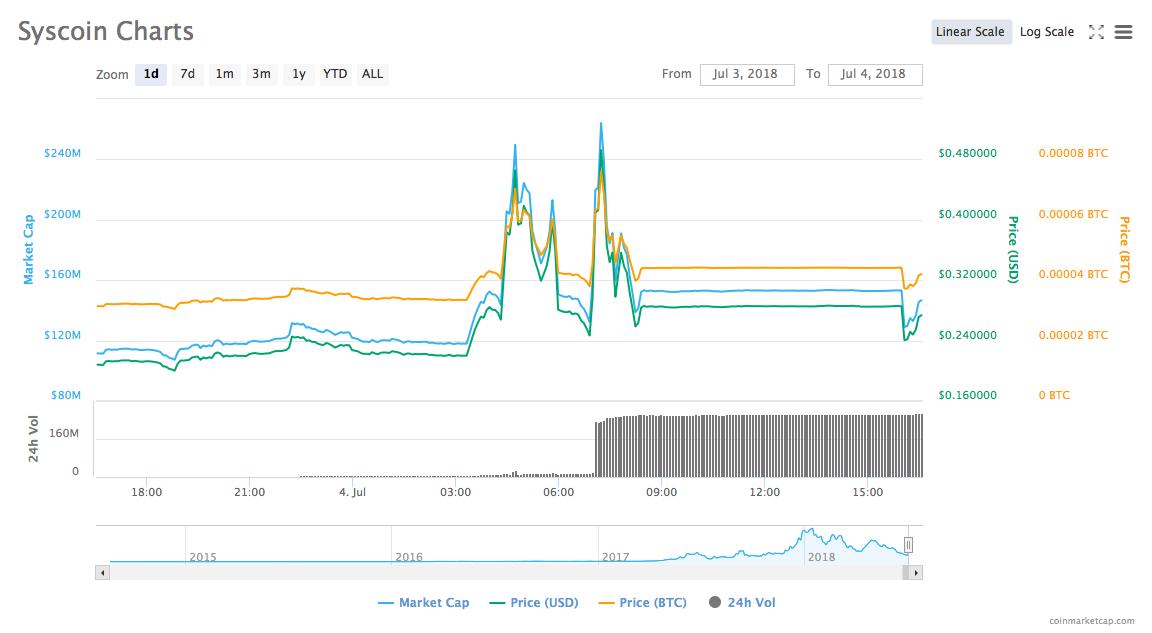Open the chart hamburger menu
The width and height of the screenshot is (1152, 633).
click(1123, 32)
